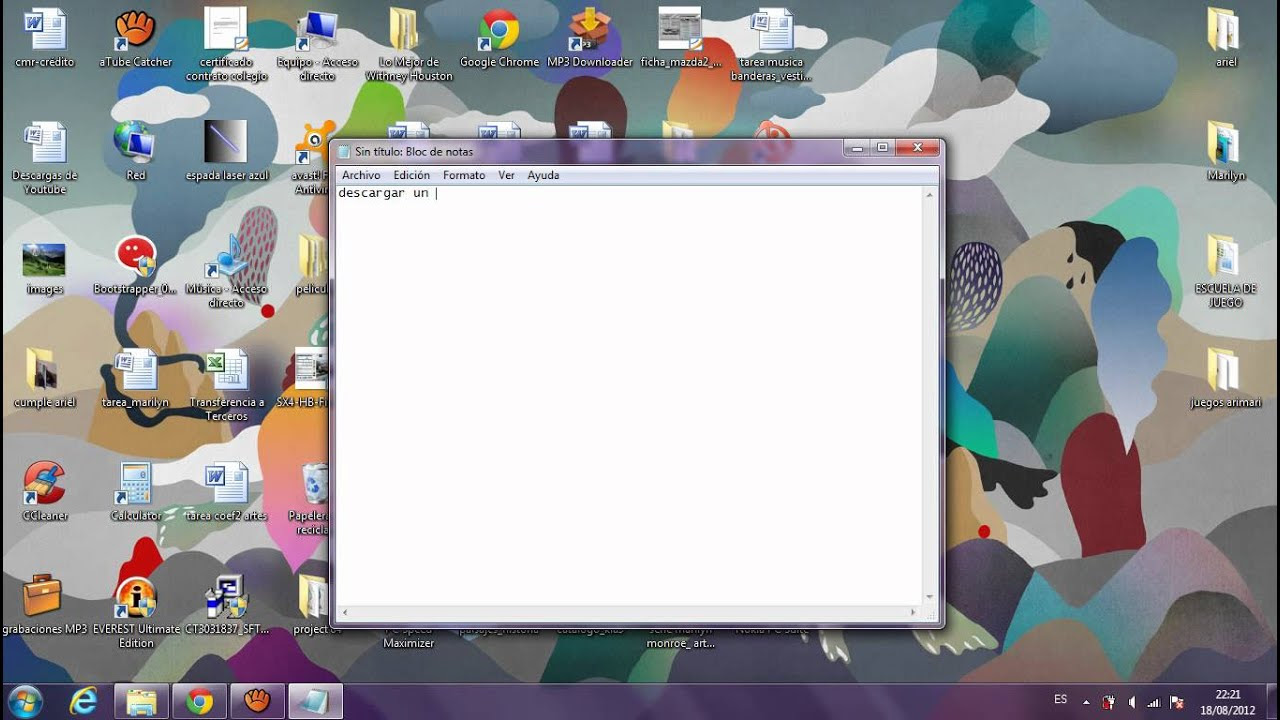
Task: Minimize the Bloc de notas window
Action: click(x=856, y=148)
